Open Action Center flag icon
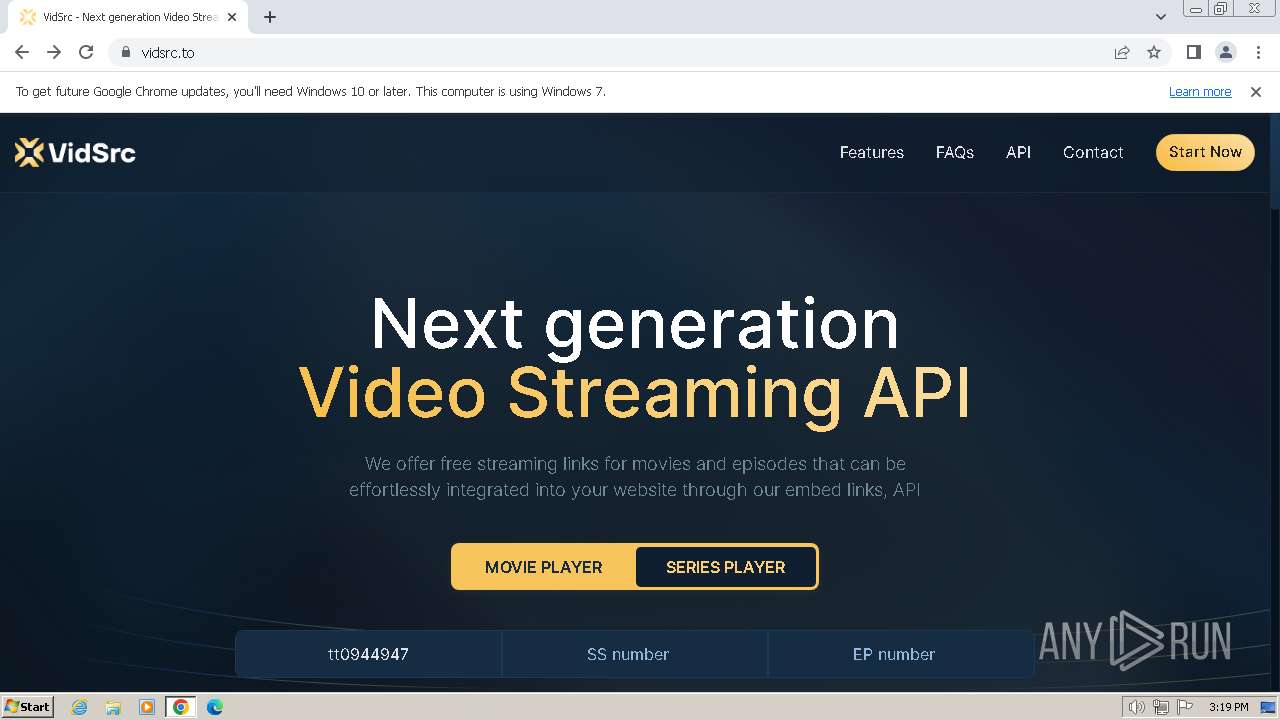Viewport: 1280px width, 720px height. pyautogui.click(x=1185, y=707)
